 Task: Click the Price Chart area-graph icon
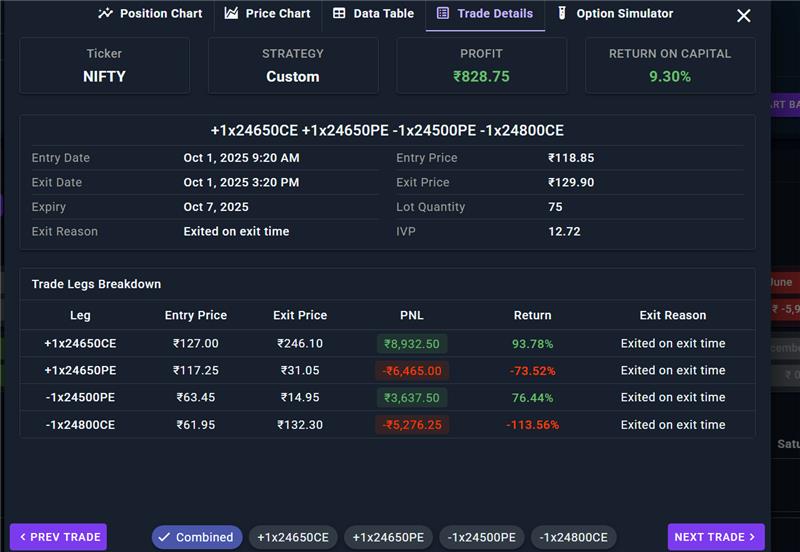coord(231,14)
